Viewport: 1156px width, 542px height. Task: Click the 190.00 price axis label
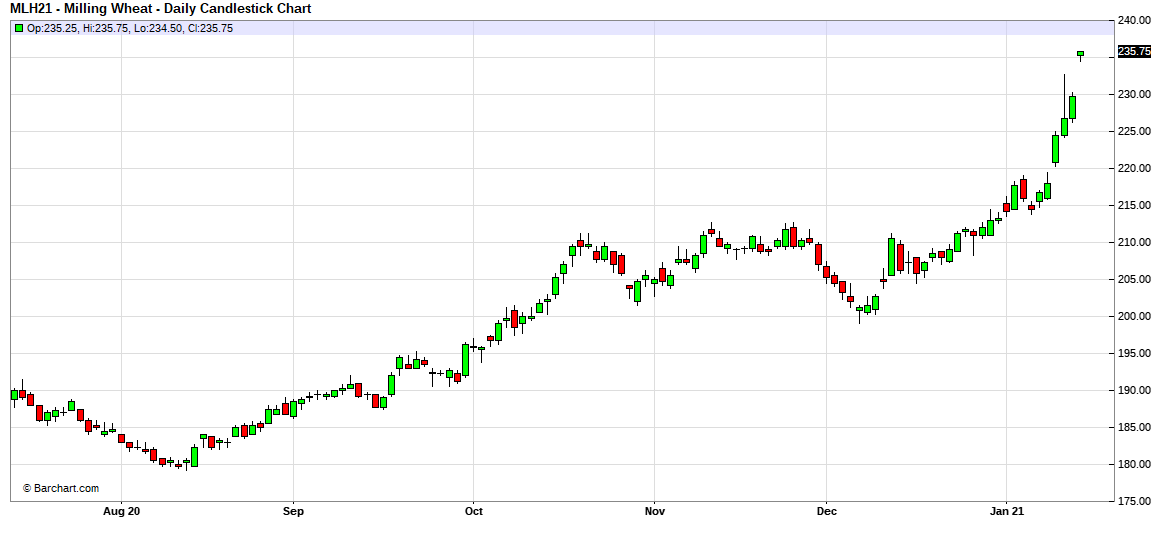1135,390
